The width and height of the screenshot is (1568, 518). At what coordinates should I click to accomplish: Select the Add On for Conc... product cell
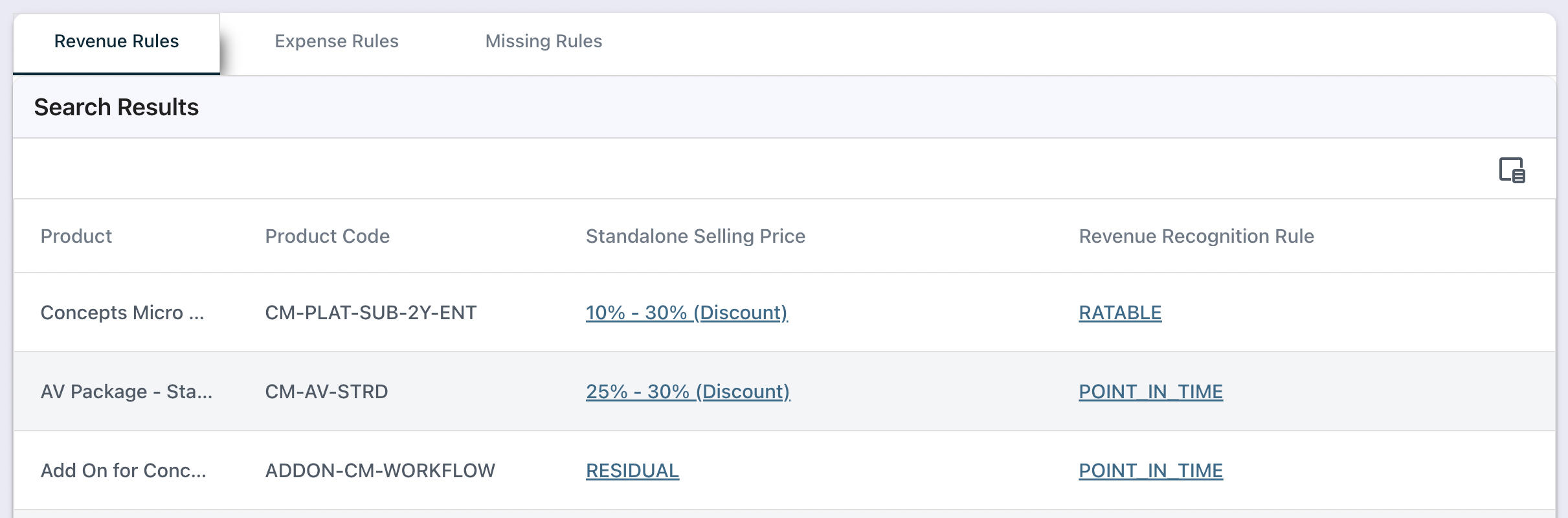[x=124, y=471]
